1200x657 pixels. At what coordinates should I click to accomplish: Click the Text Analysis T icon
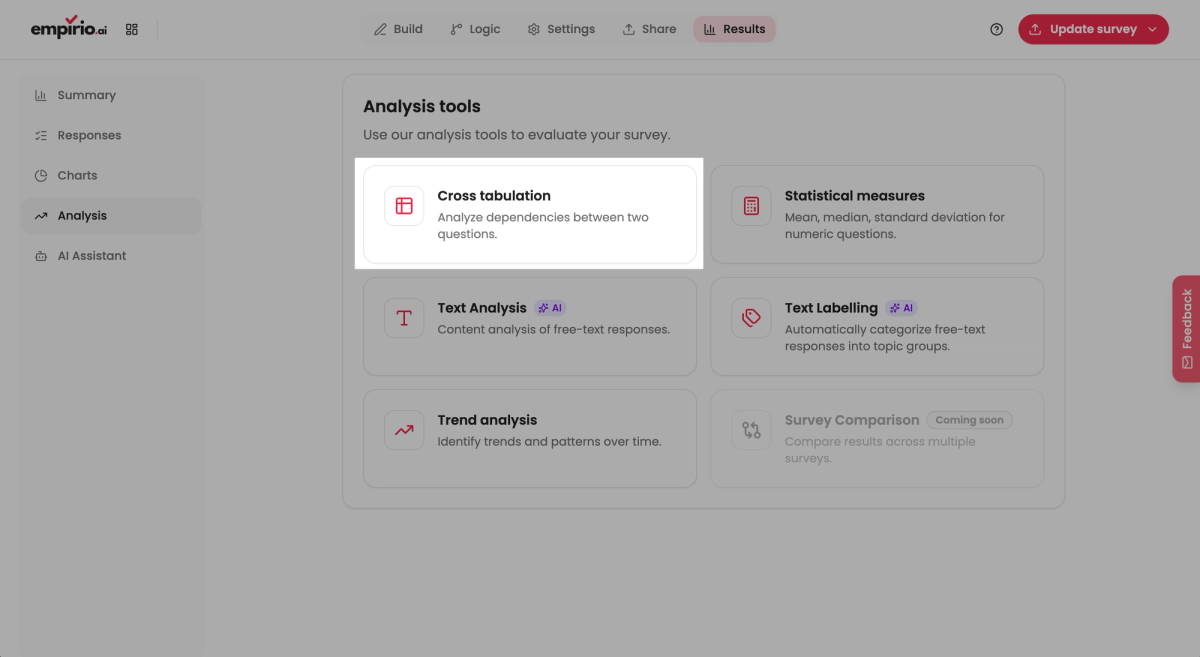(x=404, y=318)
